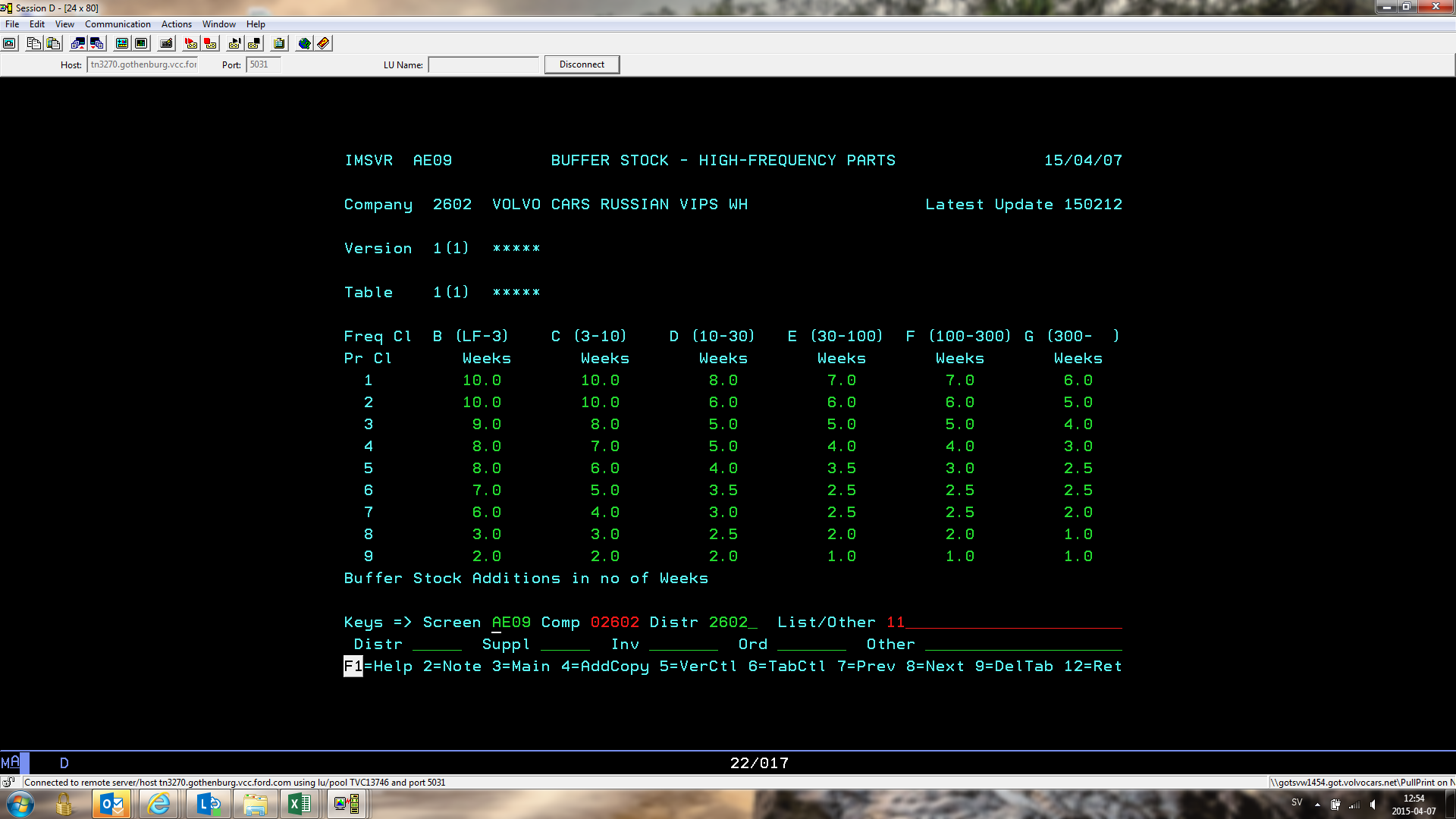Screen dimensions: 1456x819
Task: Click the 7=Prev function key label
Action: 866,667
